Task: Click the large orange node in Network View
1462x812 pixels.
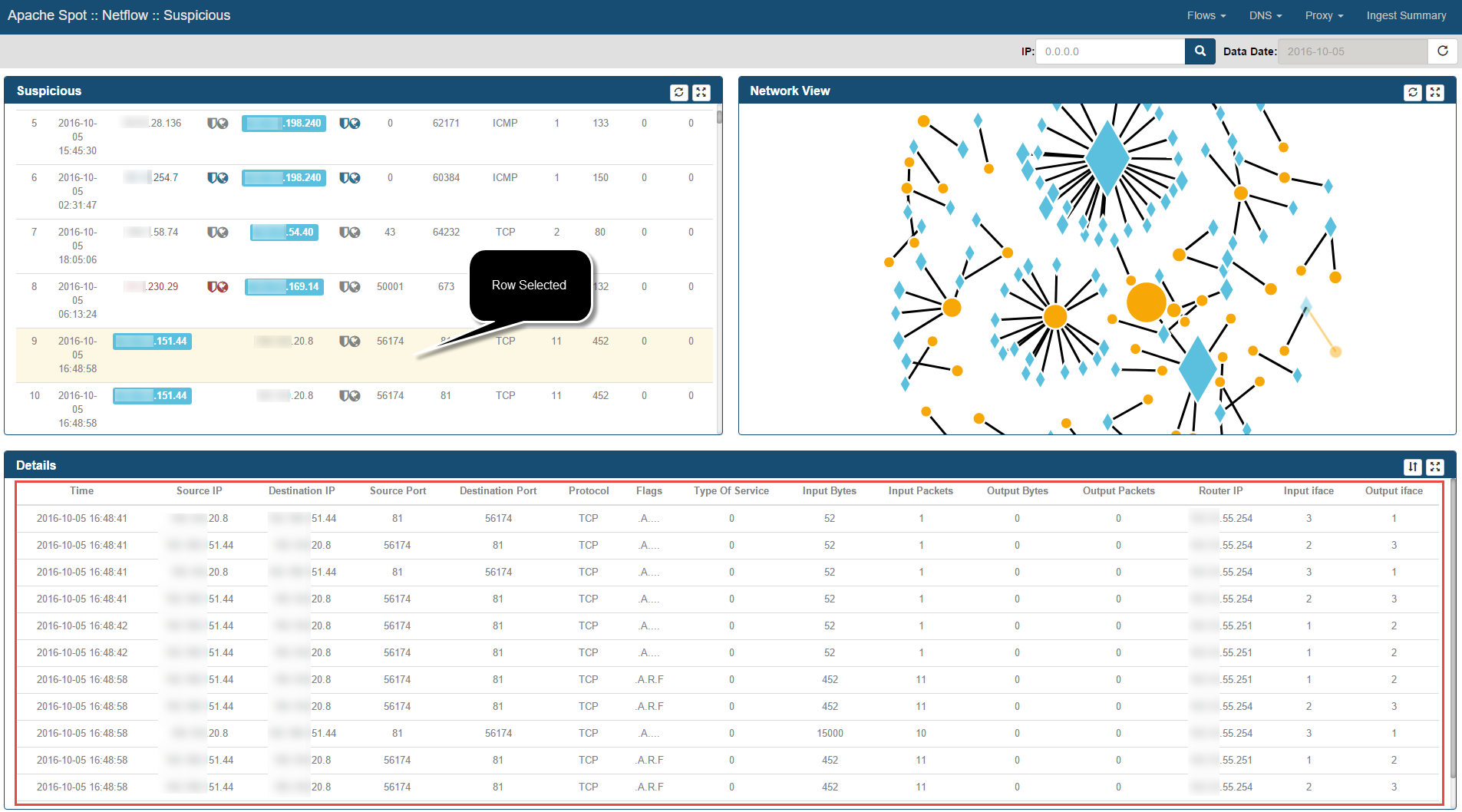Action: click(1146, 302)
